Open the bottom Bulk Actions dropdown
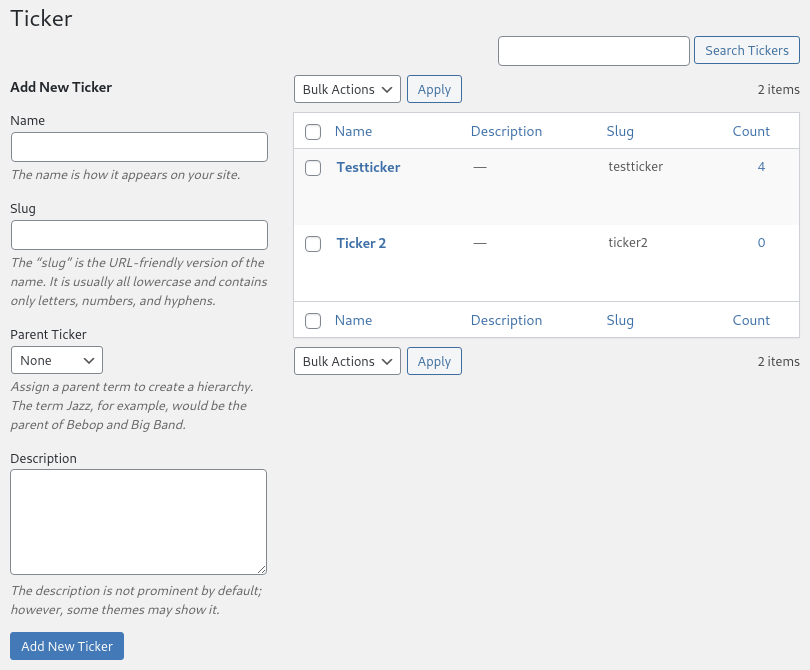This screenshot has height=670, width=810. 347,361
